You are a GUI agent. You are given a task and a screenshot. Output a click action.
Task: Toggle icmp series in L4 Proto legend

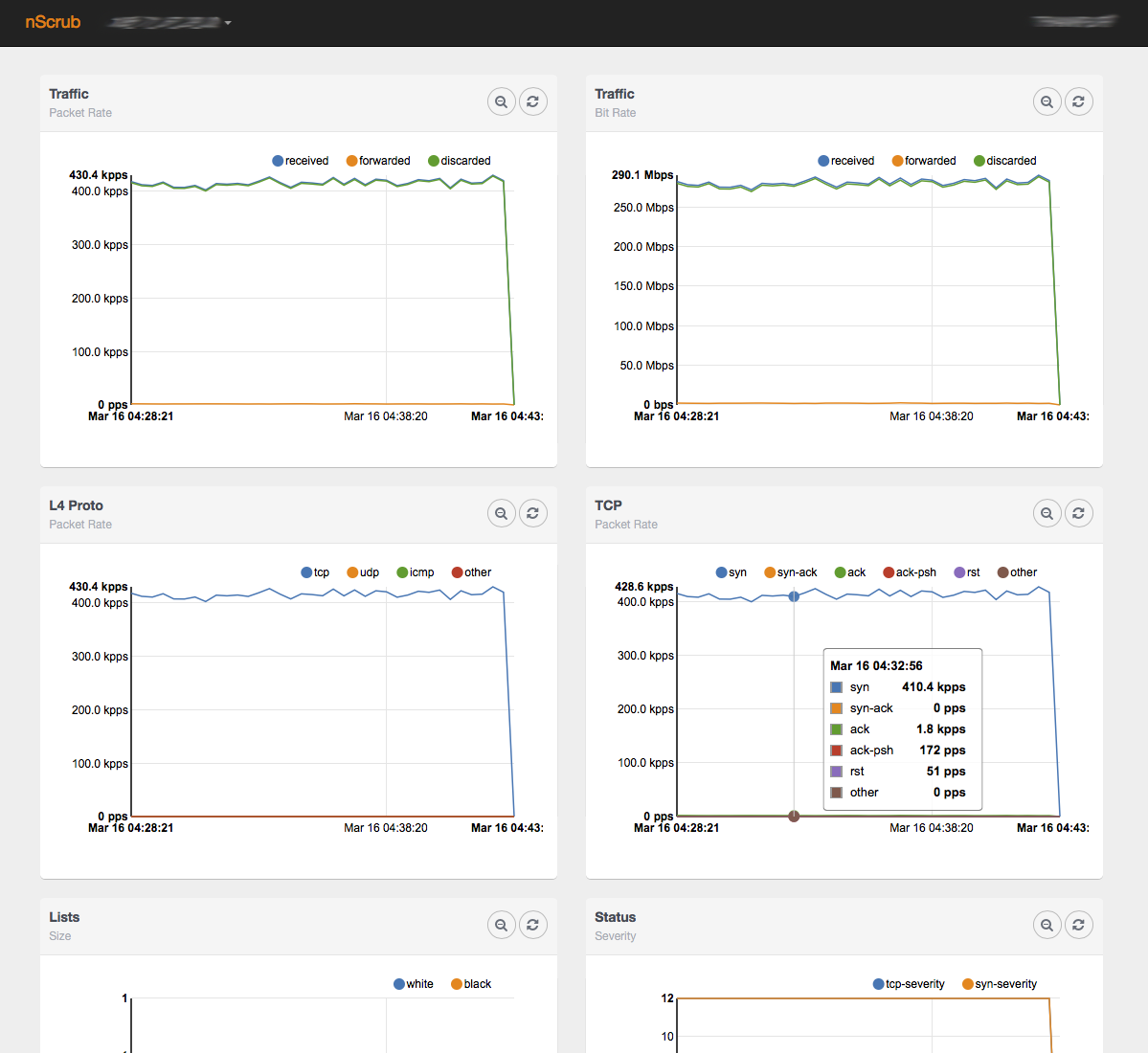(x=416, y=572)
